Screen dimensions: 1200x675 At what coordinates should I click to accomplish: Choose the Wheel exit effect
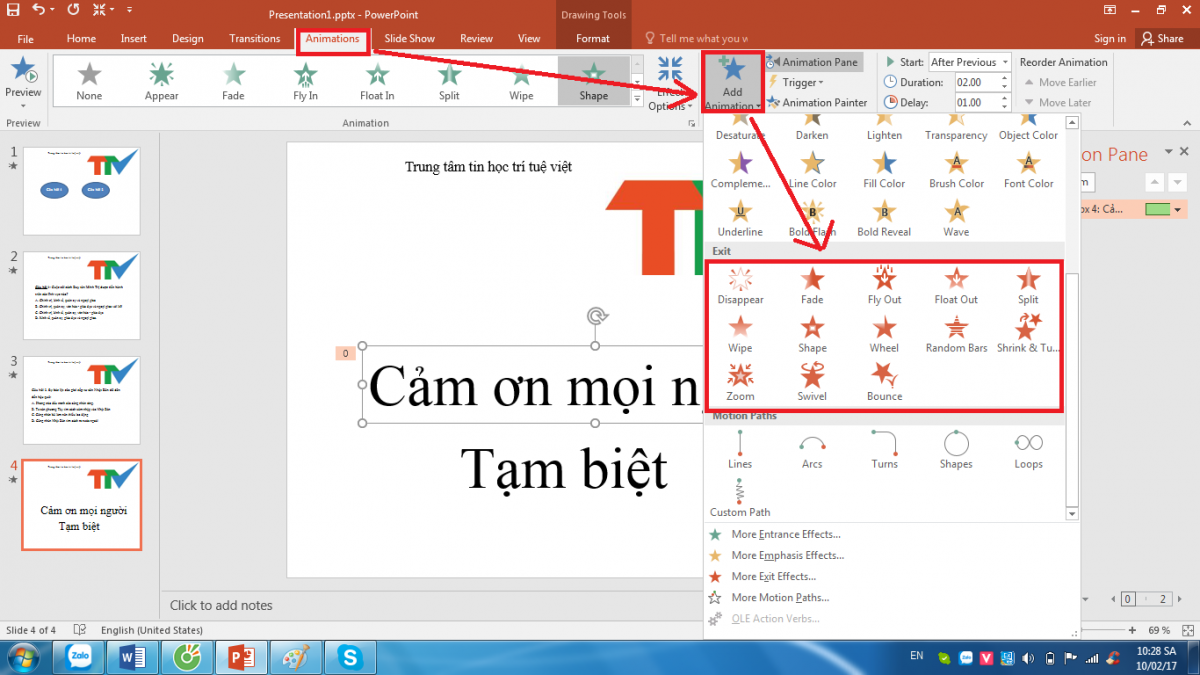coord(884,334)
